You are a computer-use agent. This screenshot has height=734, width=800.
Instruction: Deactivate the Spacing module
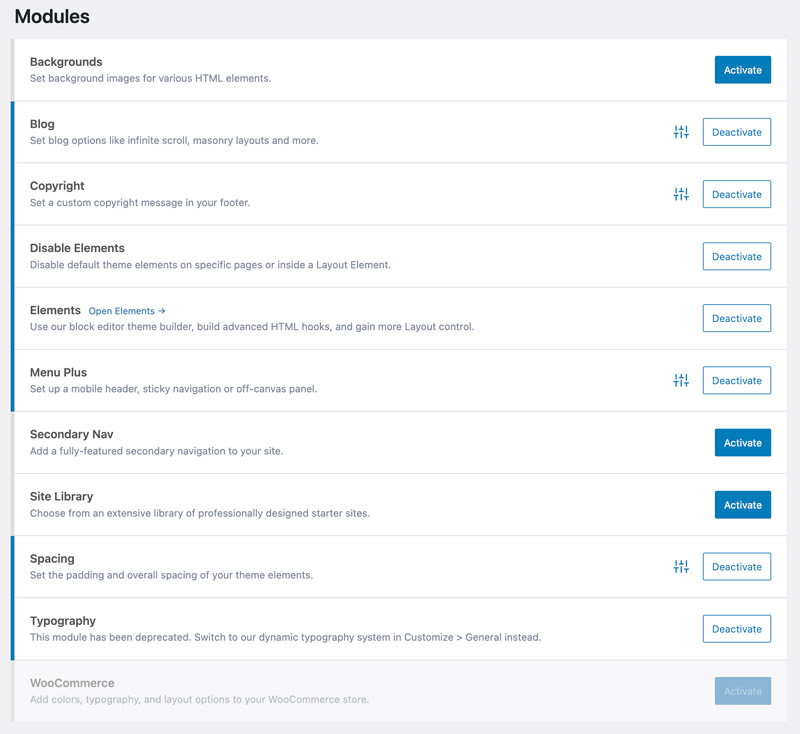736,567
